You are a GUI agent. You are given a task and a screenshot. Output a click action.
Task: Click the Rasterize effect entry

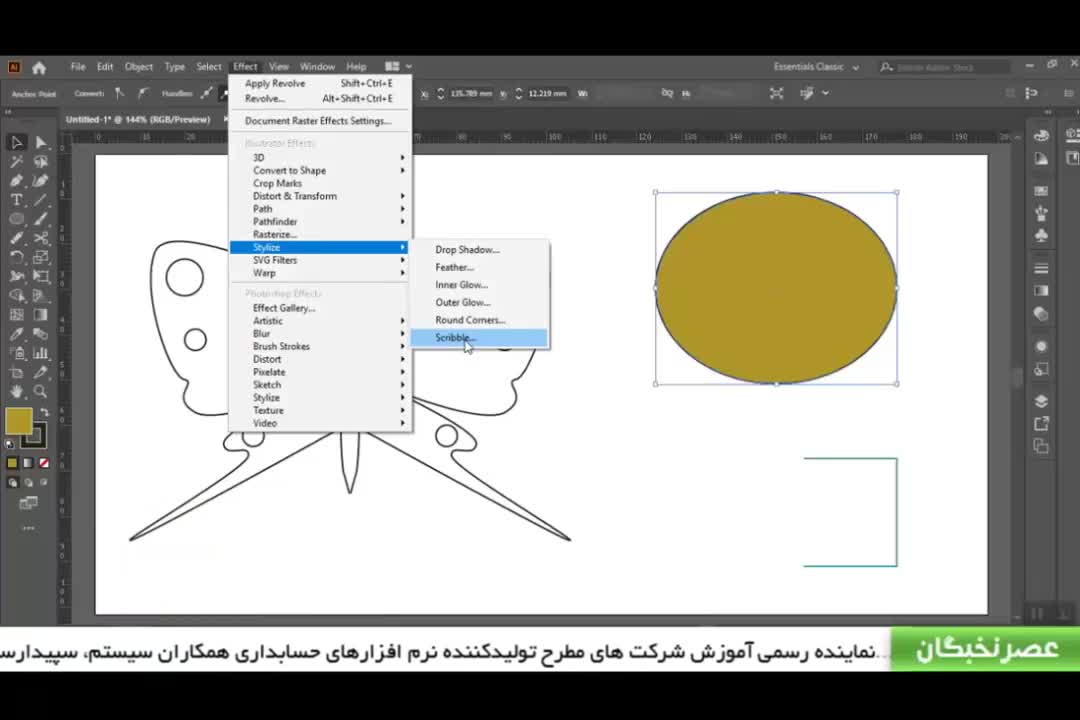click(x=320, y=234)
